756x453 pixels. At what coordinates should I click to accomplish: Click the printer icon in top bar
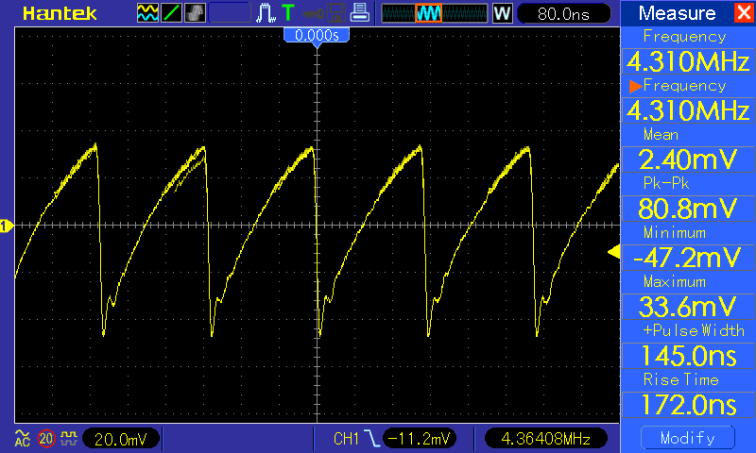[360, 14]
